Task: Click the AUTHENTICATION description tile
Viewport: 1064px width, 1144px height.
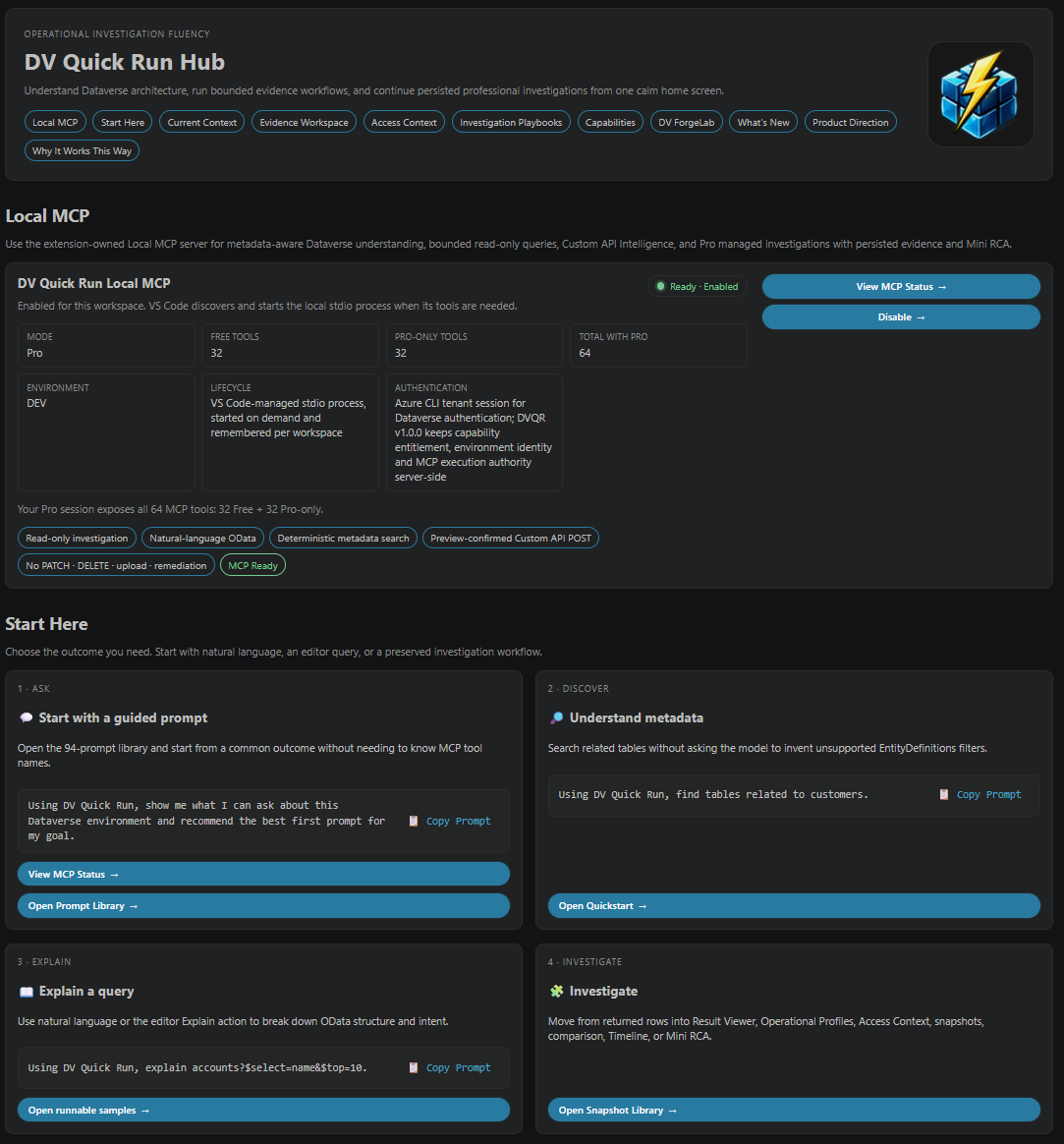Action: point(474,432)
